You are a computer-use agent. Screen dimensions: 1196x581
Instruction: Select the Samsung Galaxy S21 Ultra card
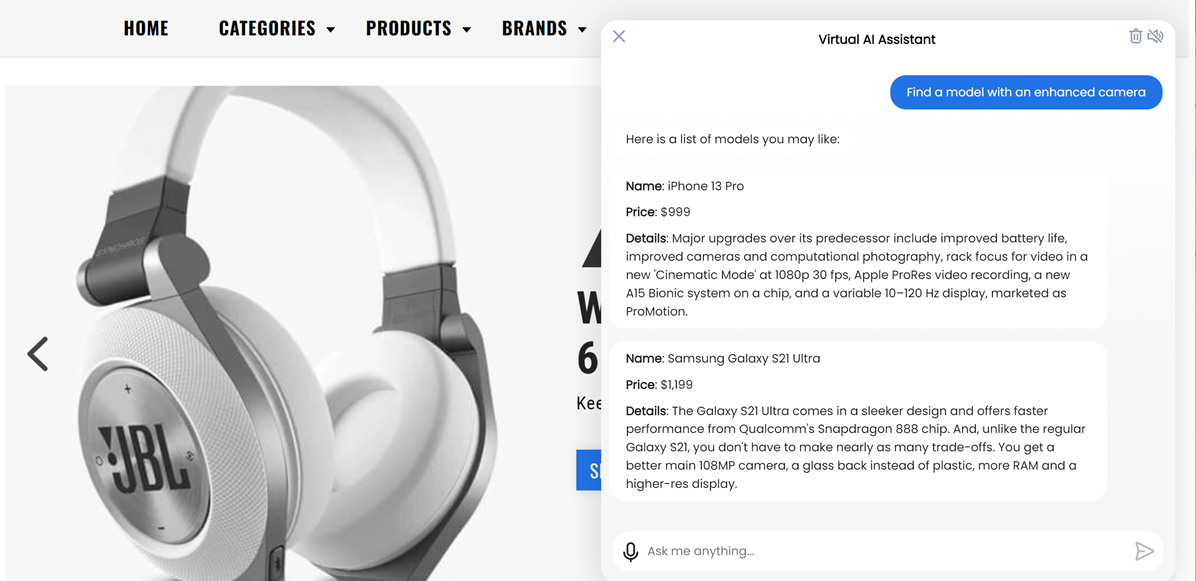pos(858,421)
